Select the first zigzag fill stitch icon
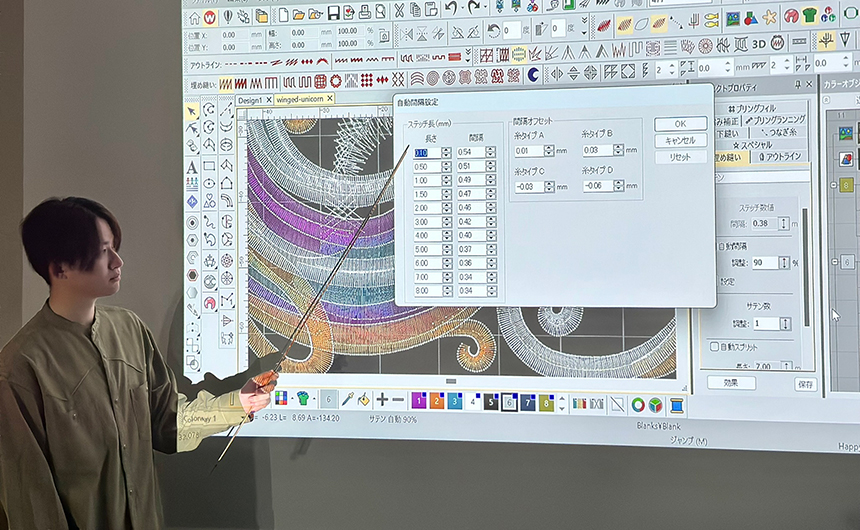The width and height of the screenshot is (860, 530). tap(225, 84)
